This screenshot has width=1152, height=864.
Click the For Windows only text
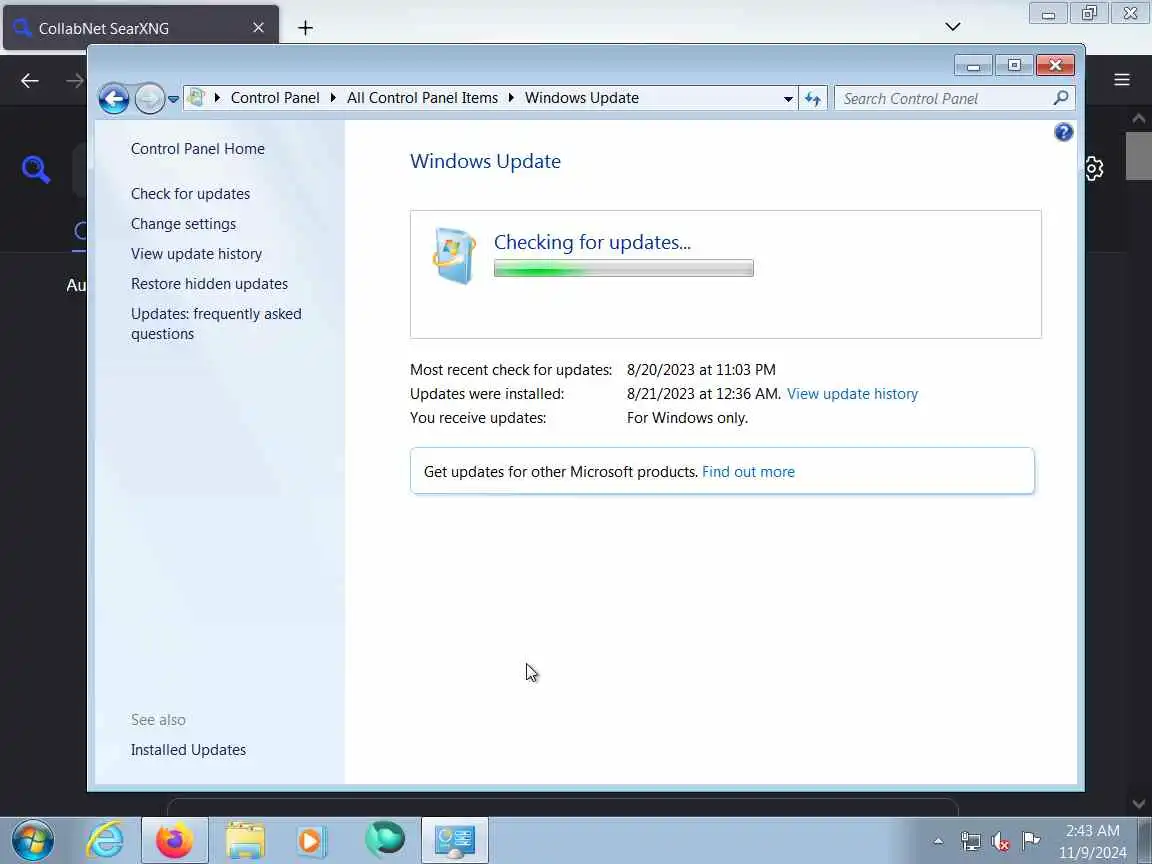tap(687, 418)
